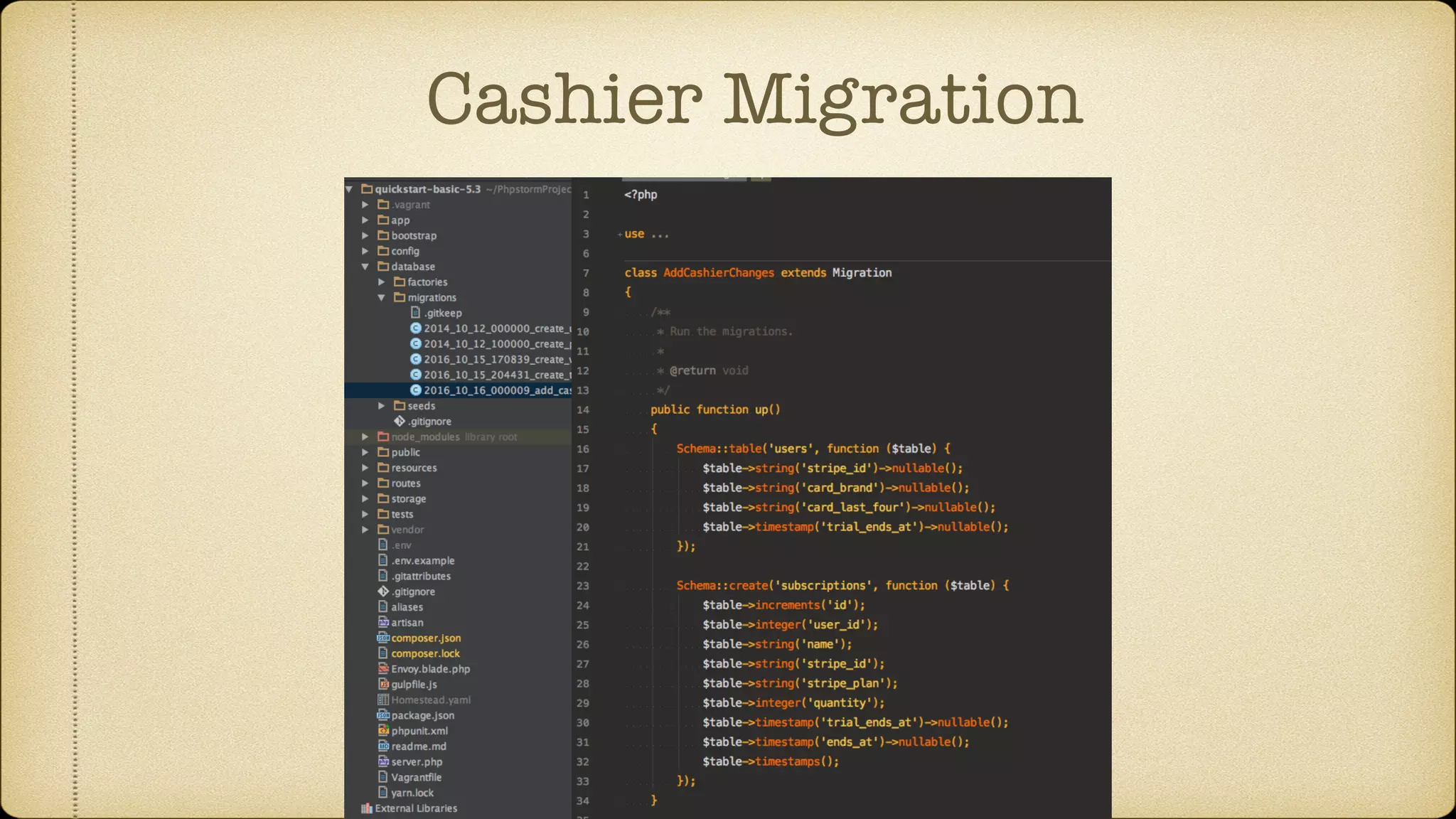Image resolution: width=1456 pixels, height=819 pixels.
Task: Collapse the database folder arrow
Action: click(x=365, y=267)
